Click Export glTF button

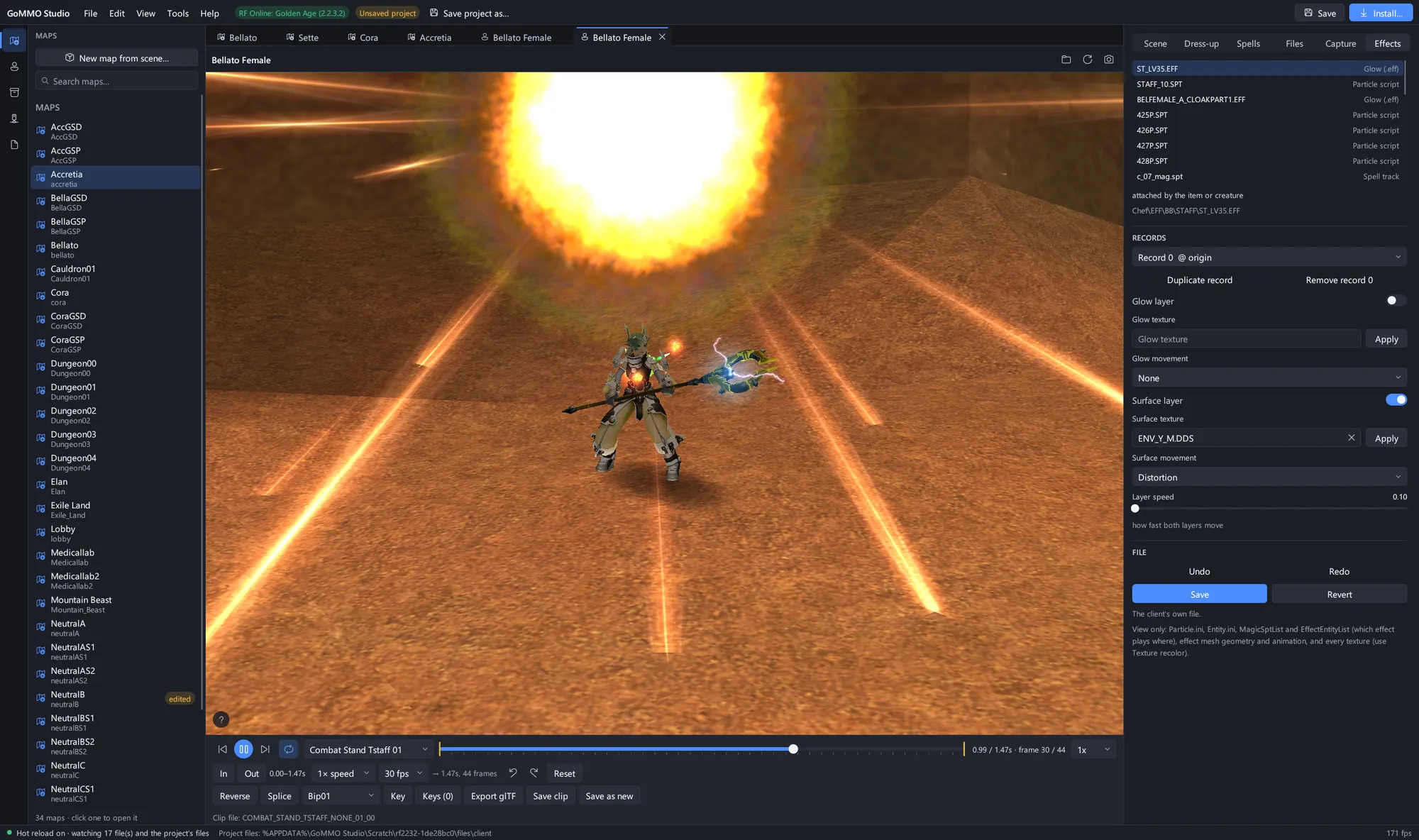493,796
